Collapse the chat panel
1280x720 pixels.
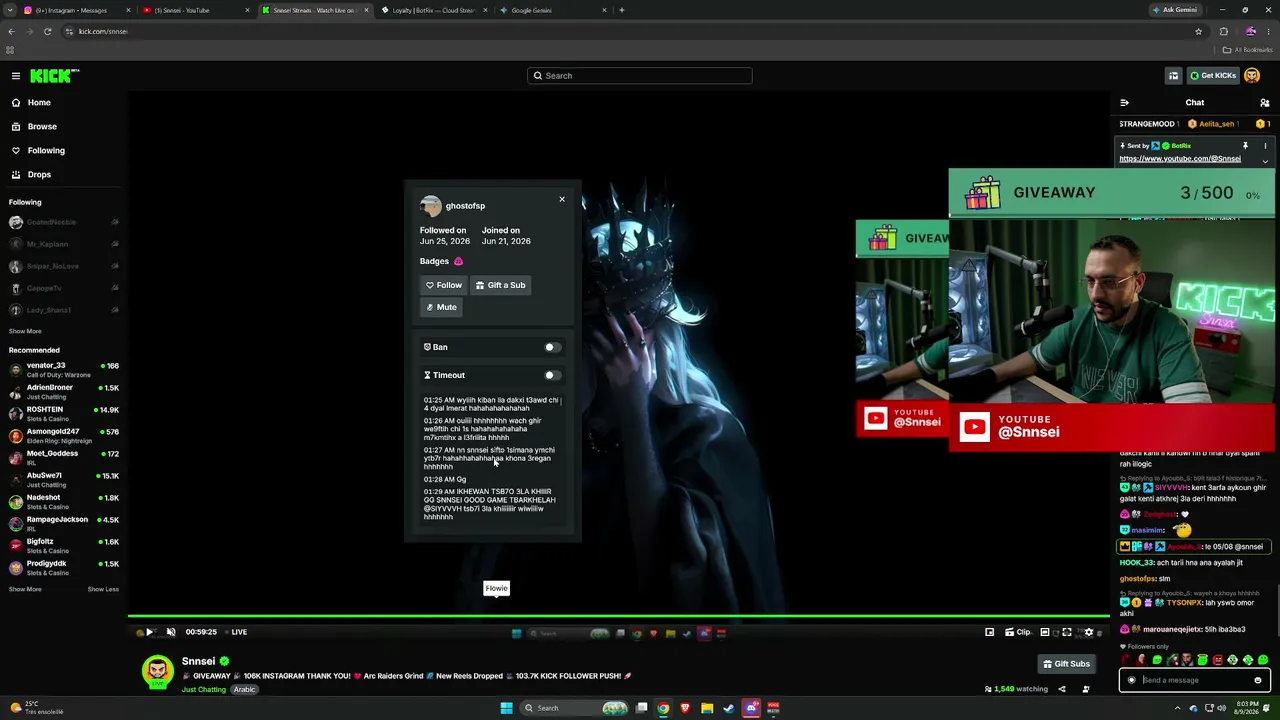click(1124, 102)
